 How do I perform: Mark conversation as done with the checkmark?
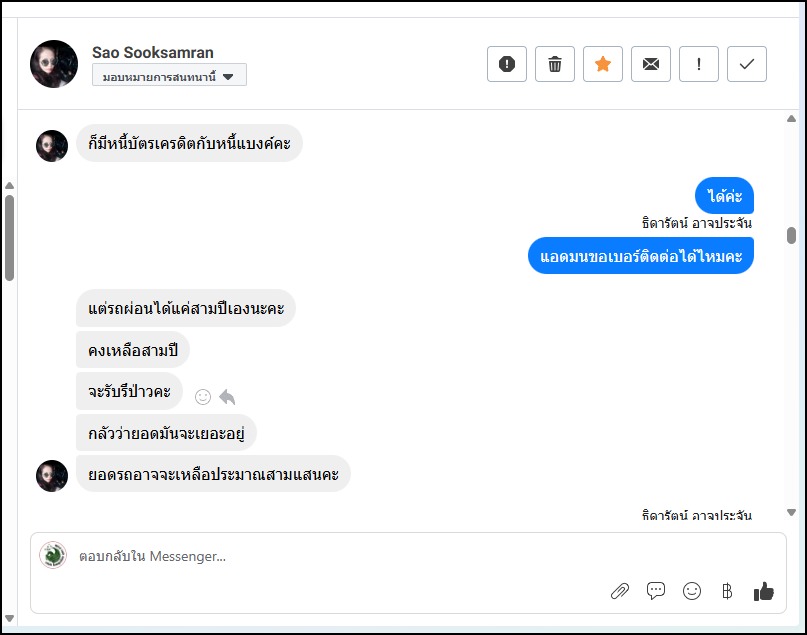click(x=747, y=64)
